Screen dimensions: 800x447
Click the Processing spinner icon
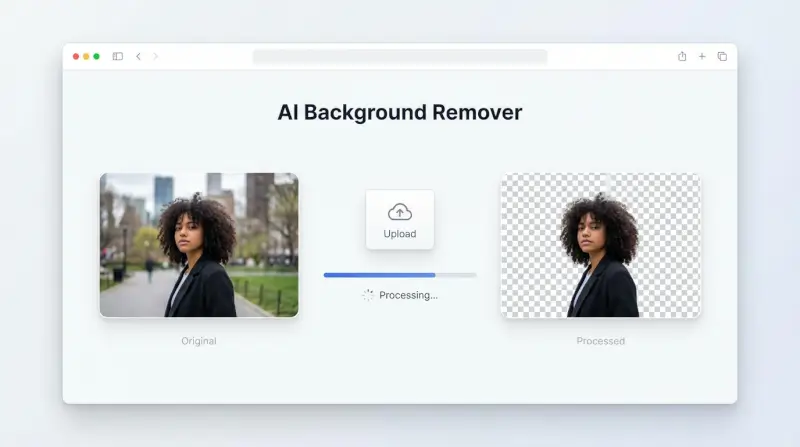coord(368,295)
